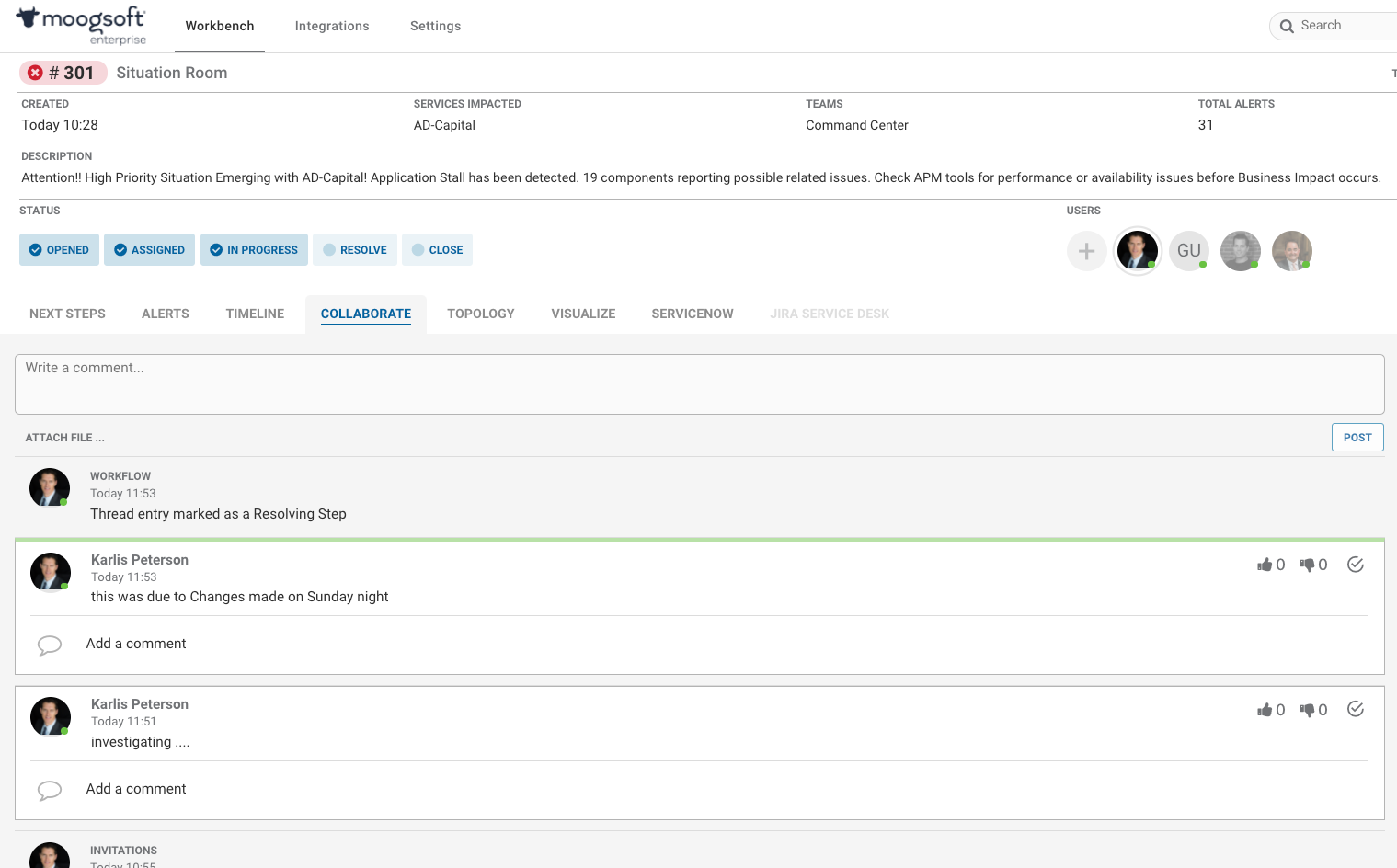Open the ServiceNow tab

[x=693, y=314]
